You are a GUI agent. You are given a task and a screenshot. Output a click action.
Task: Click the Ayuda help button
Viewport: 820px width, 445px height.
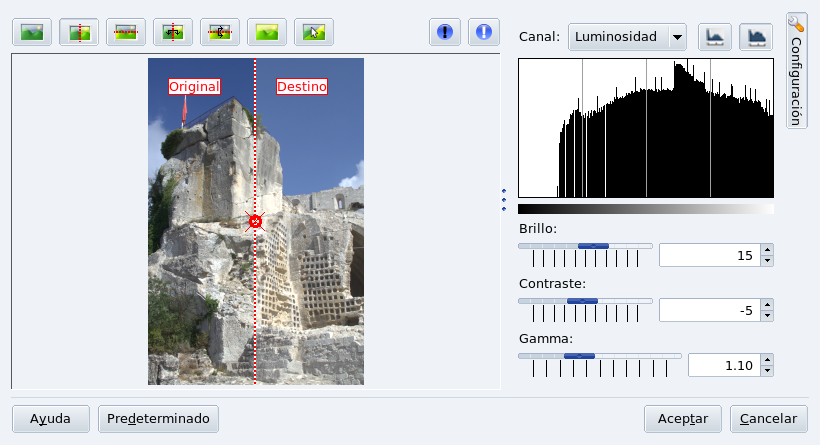click(x=50, y=419)
